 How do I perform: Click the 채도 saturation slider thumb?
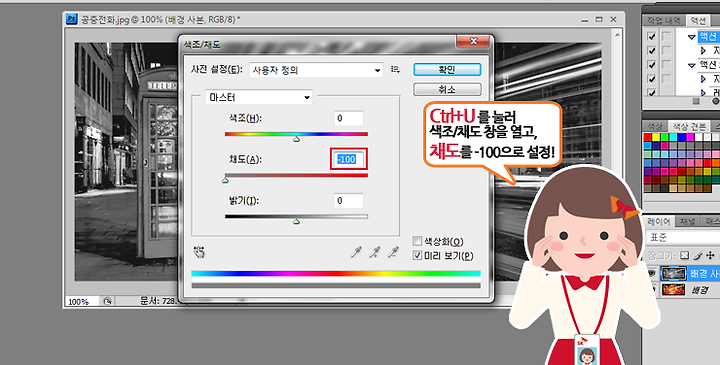(225, 180)
